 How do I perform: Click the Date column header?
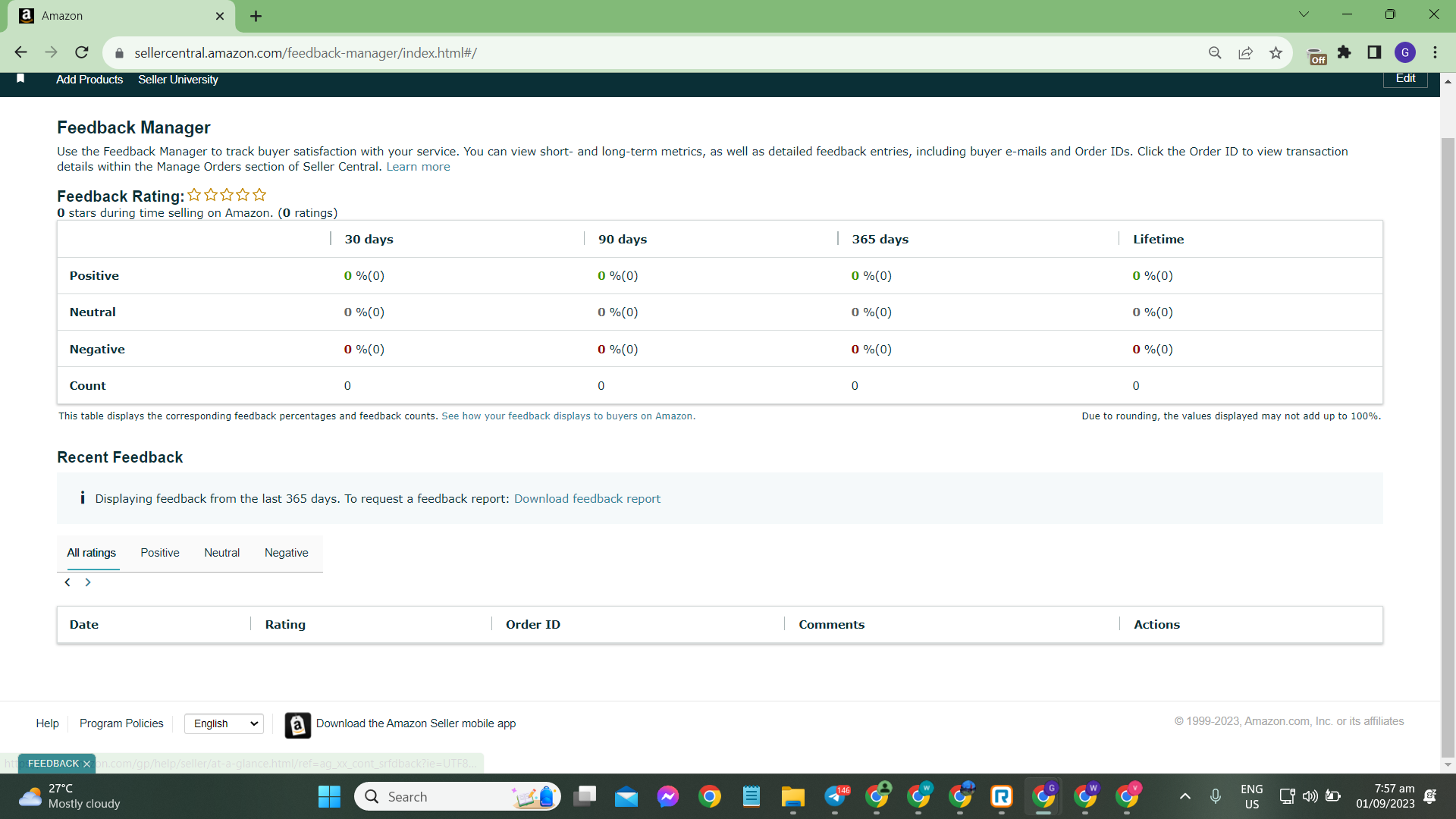pyautogui.click(x=84, y=625)
